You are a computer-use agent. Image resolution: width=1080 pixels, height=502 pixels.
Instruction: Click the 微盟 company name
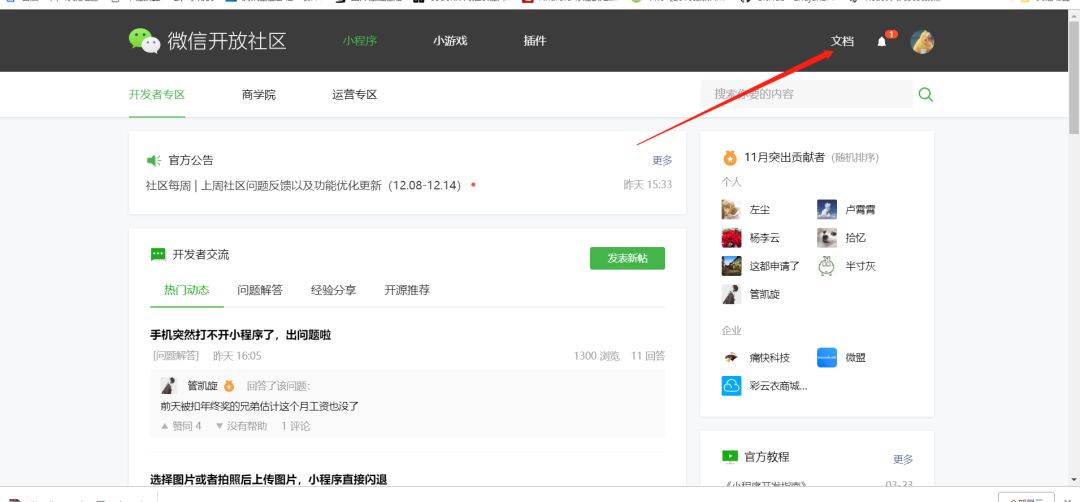[855, 358]
